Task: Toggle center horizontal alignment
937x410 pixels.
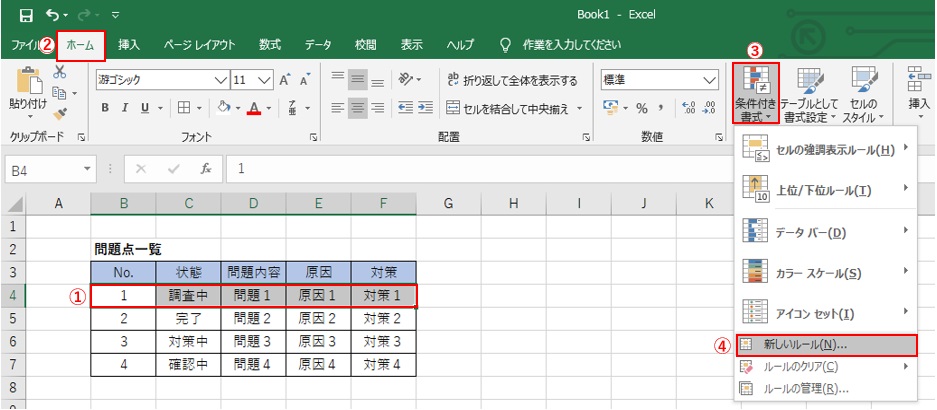Action: pos(357,108)
